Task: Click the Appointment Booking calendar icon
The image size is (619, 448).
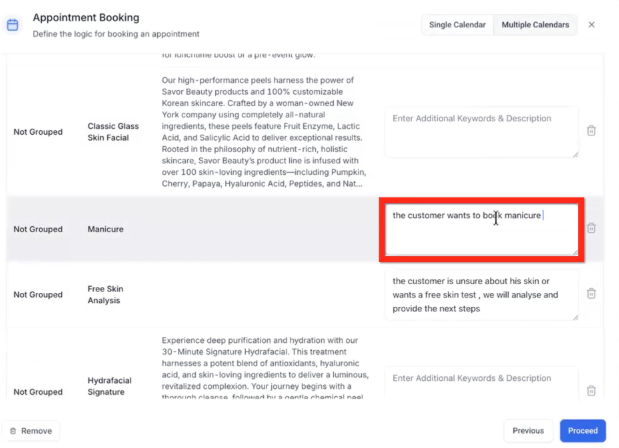Action: tap(13, 24)
